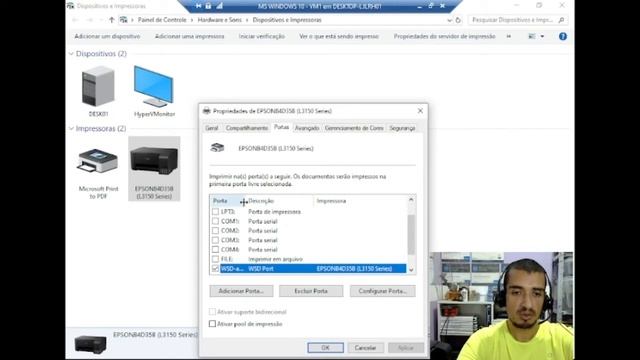
Task: Click 'Ver o que está sendo impresso'
Action: 339,36
